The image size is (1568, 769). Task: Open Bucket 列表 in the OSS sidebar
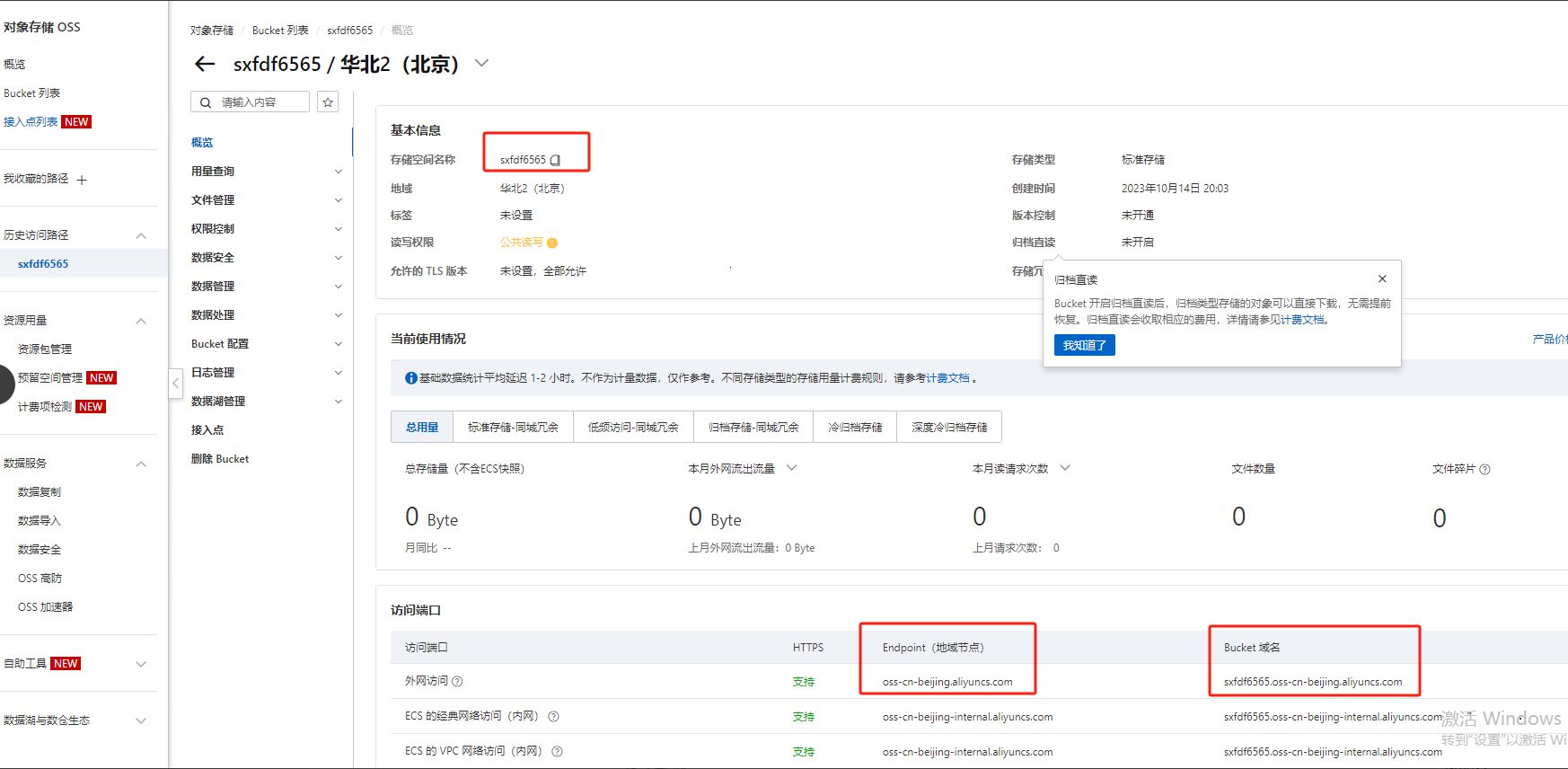(31, 93)
